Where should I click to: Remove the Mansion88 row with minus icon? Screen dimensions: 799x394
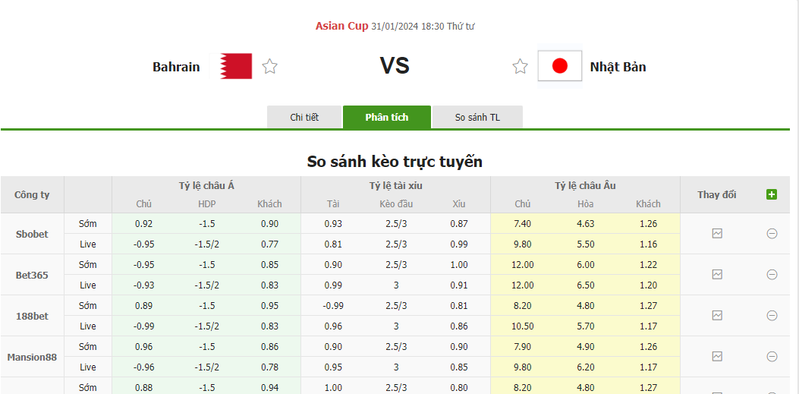point(772,356)
